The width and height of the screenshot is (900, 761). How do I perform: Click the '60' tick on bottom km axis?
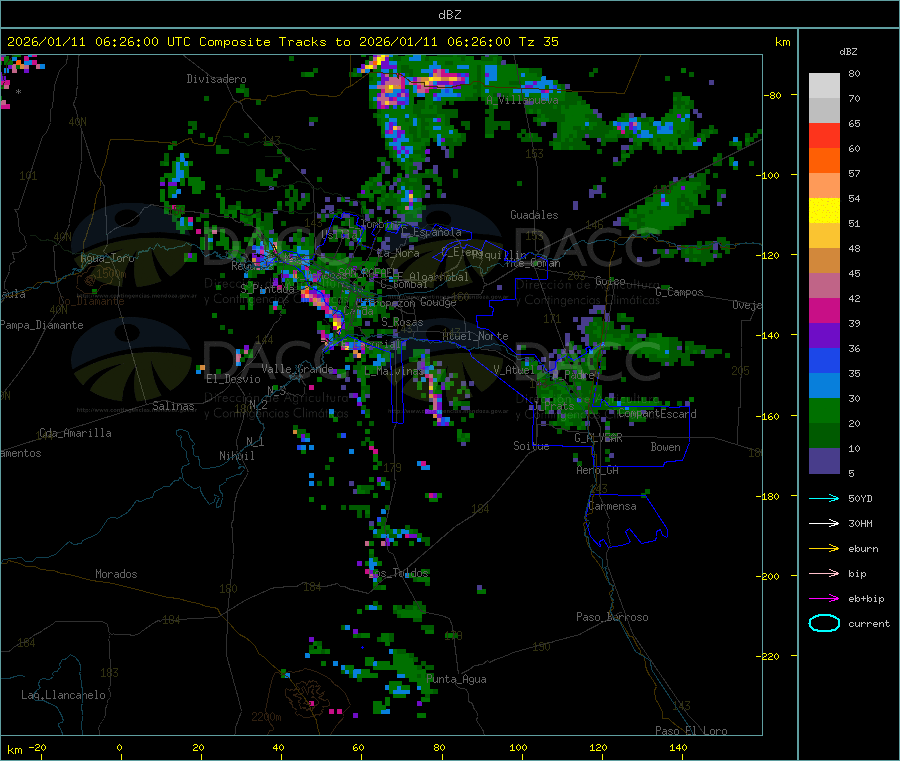point(358,747)
